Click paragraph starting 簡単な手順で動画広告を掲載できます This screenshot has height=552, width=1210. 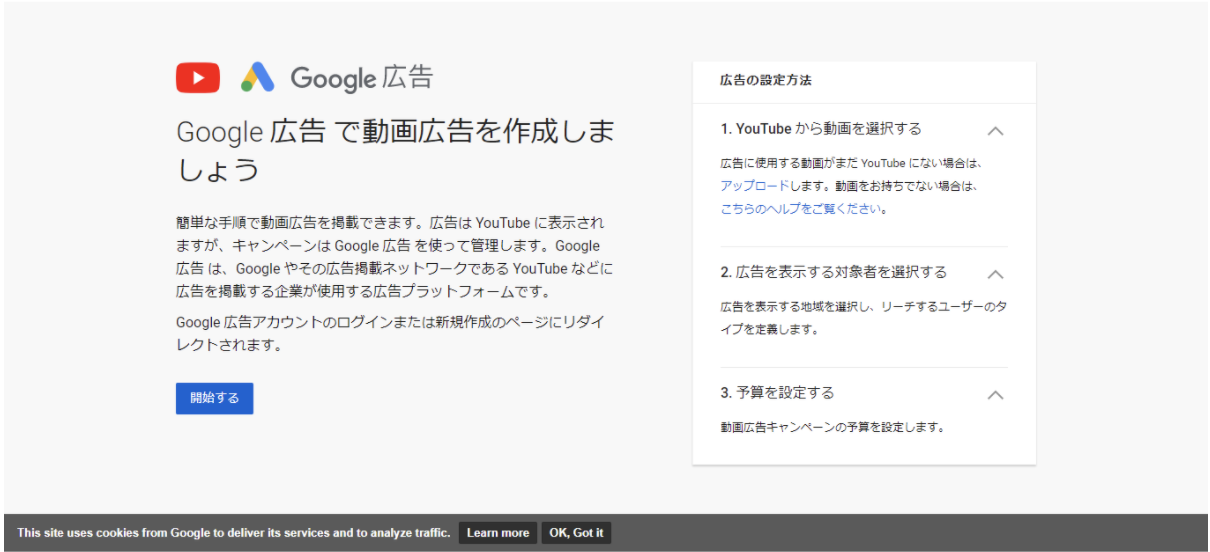coord(395,257)
